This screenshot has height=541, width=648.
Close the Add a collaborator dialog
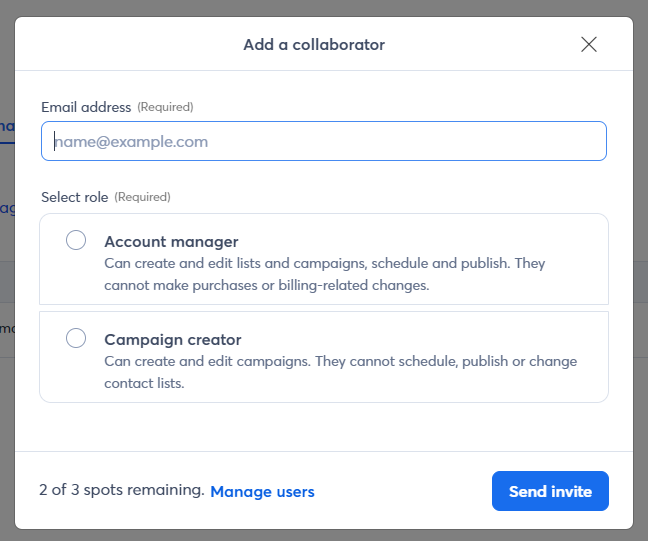(589, 44)
